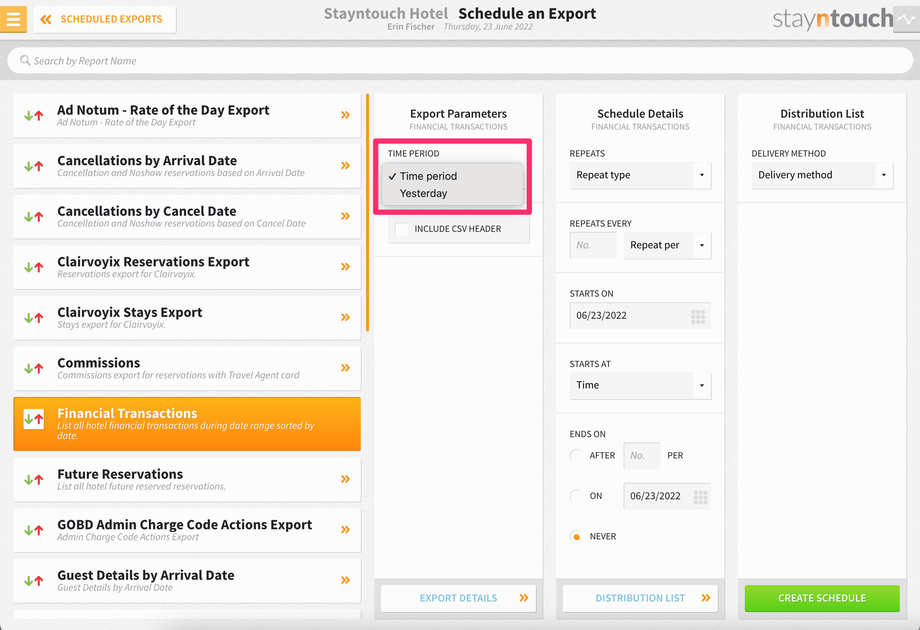This screenshot has height=630, width=920.
Task: Open chevron for Cancellations by Cancel Date
Action: pos(346,216)
